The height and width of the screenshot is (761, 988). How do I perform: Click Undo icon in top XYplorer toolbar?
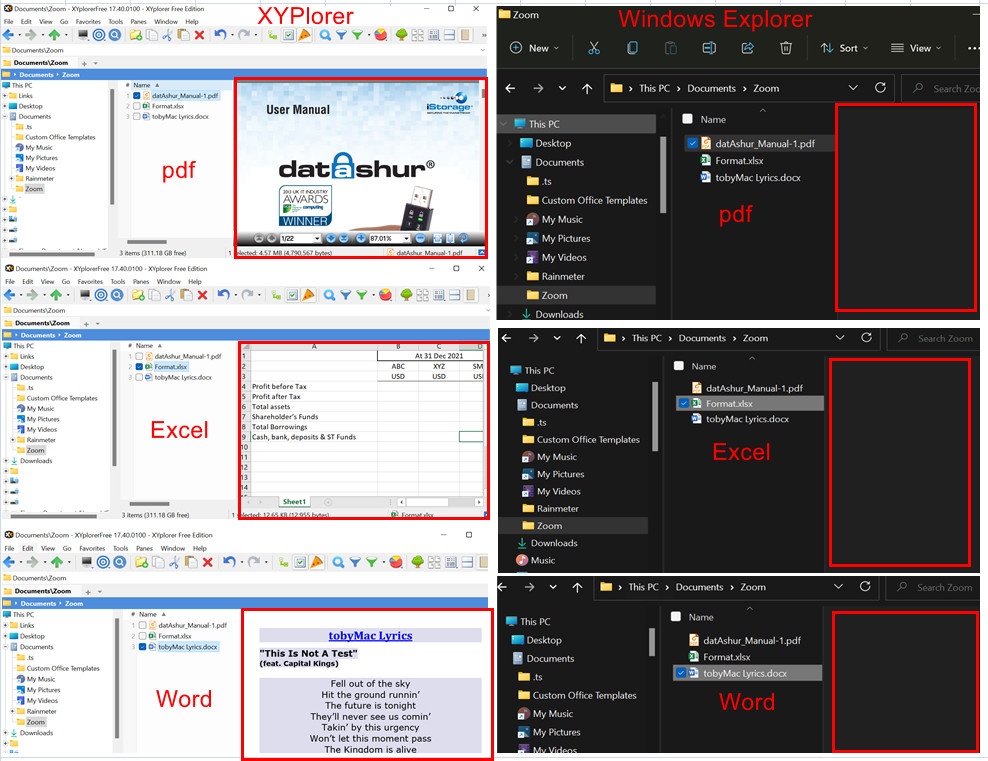(x=219, y=35)
